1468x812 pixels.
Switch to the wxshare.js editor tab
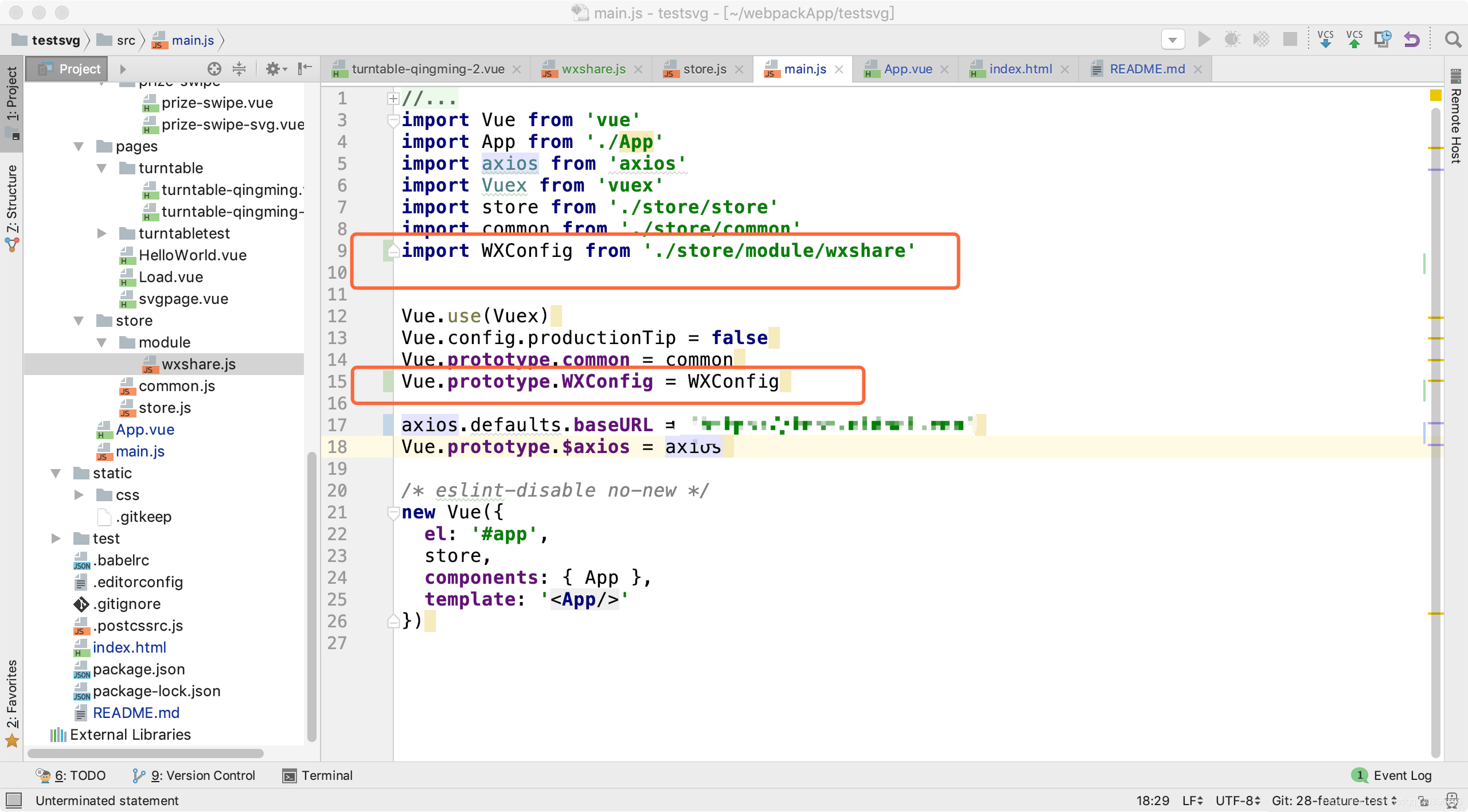[x=593, y=69]
